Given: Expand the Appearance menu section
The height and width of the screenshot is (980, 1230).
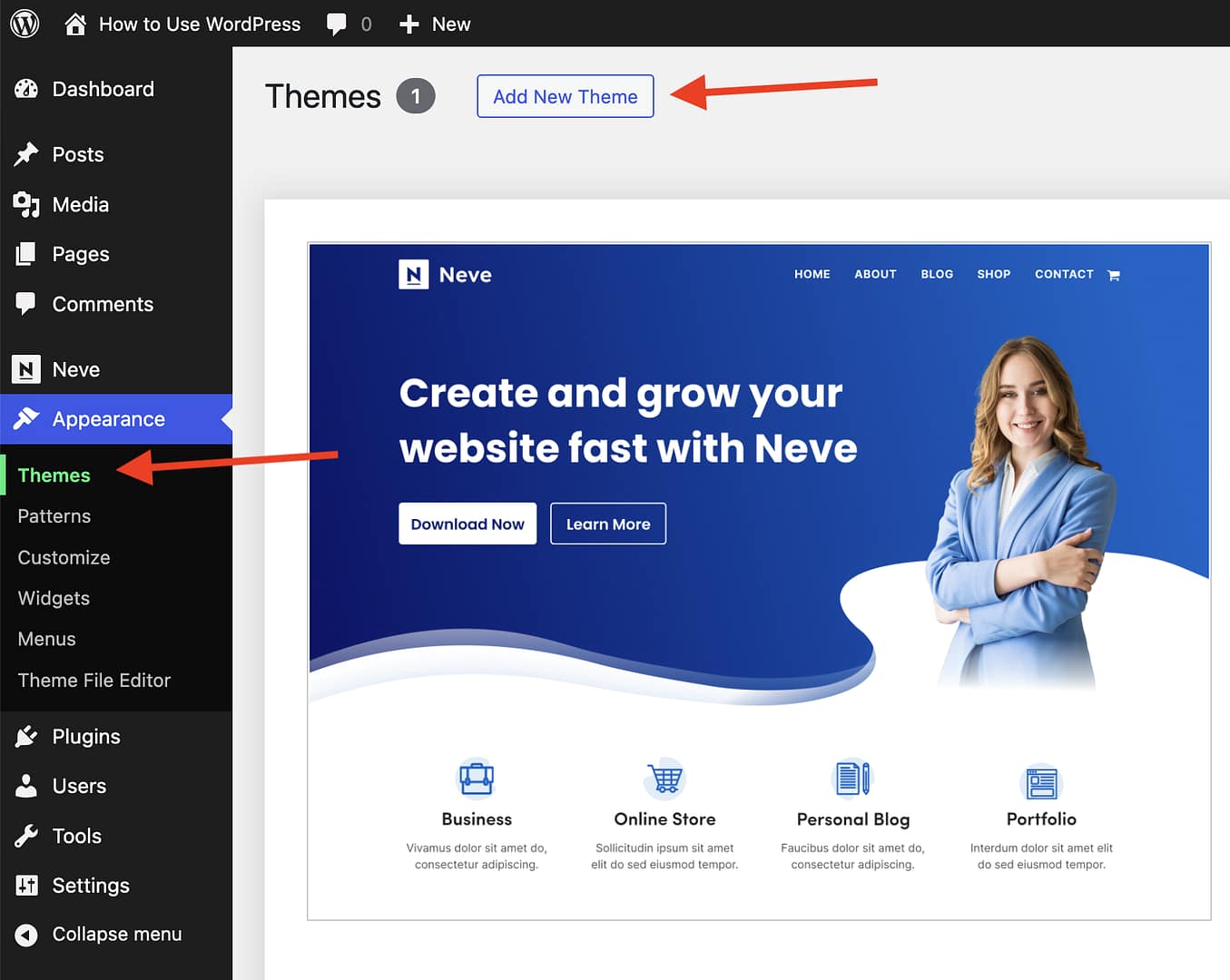Looking at the screenshot, I should [108, 419].
